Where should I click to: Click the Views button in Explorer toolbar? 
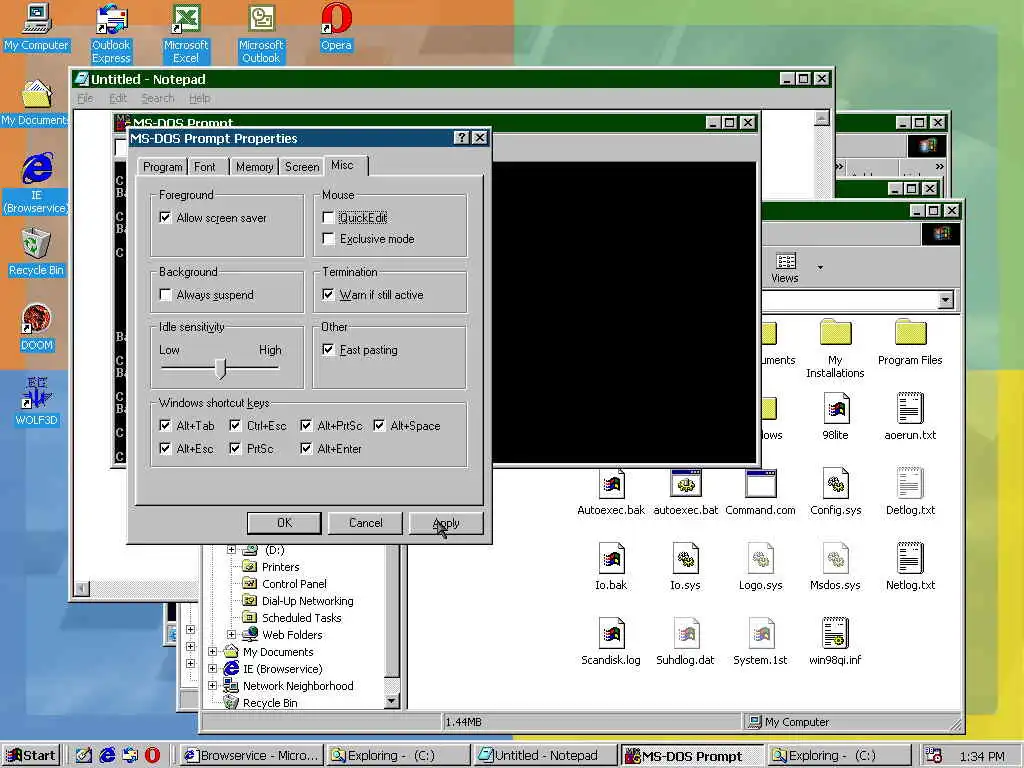[785, 268]
